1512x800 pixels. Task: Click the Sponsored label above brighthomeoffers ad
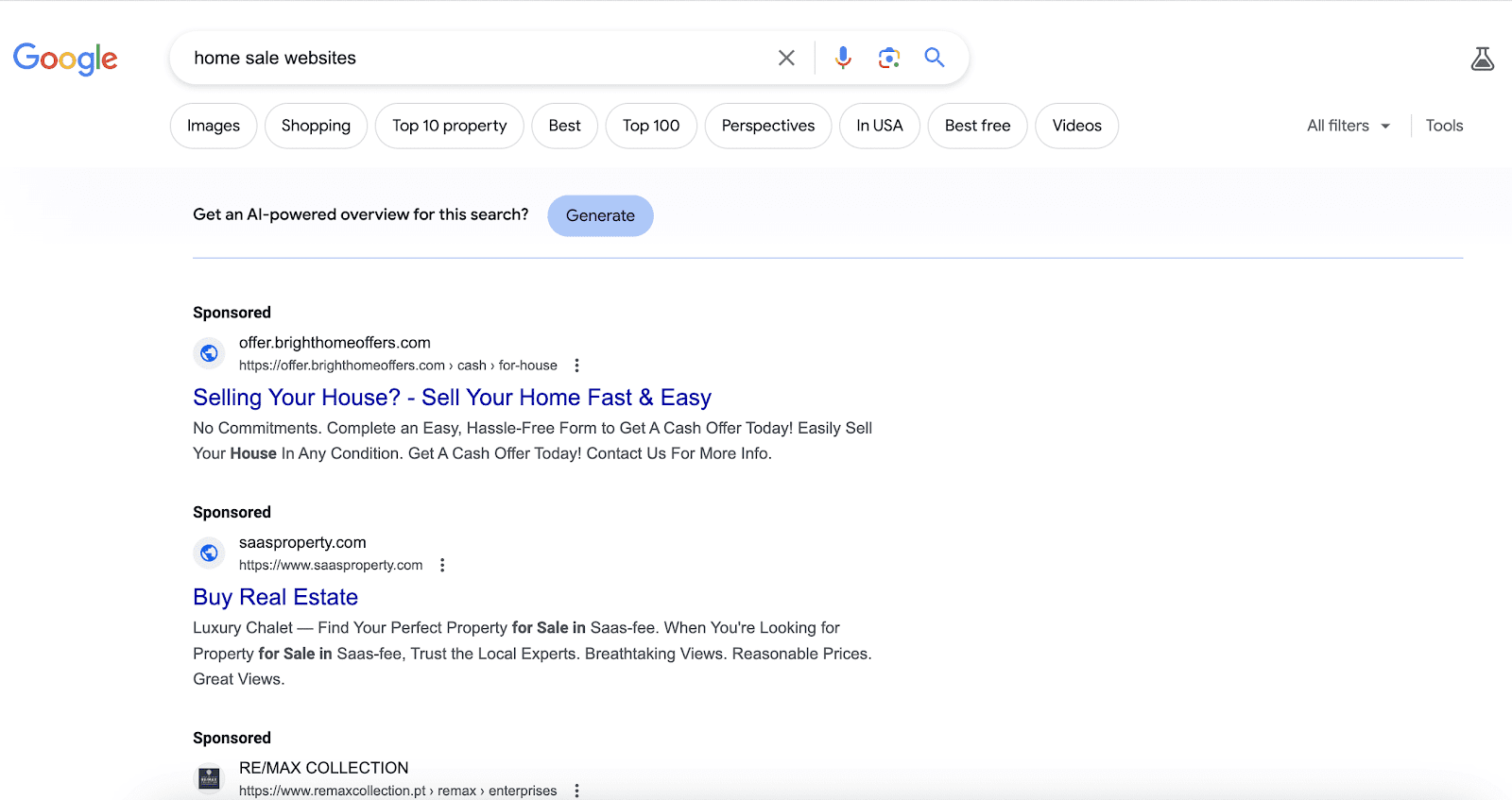tap(232, 313)
